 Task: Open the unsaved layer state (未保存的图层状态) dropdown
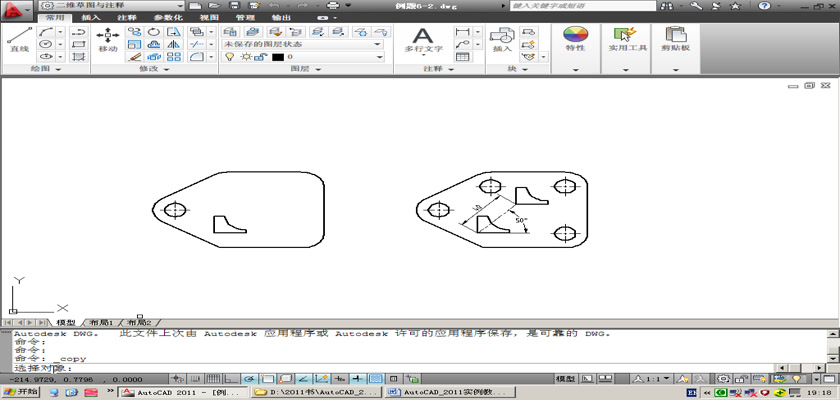pos(302,44)
